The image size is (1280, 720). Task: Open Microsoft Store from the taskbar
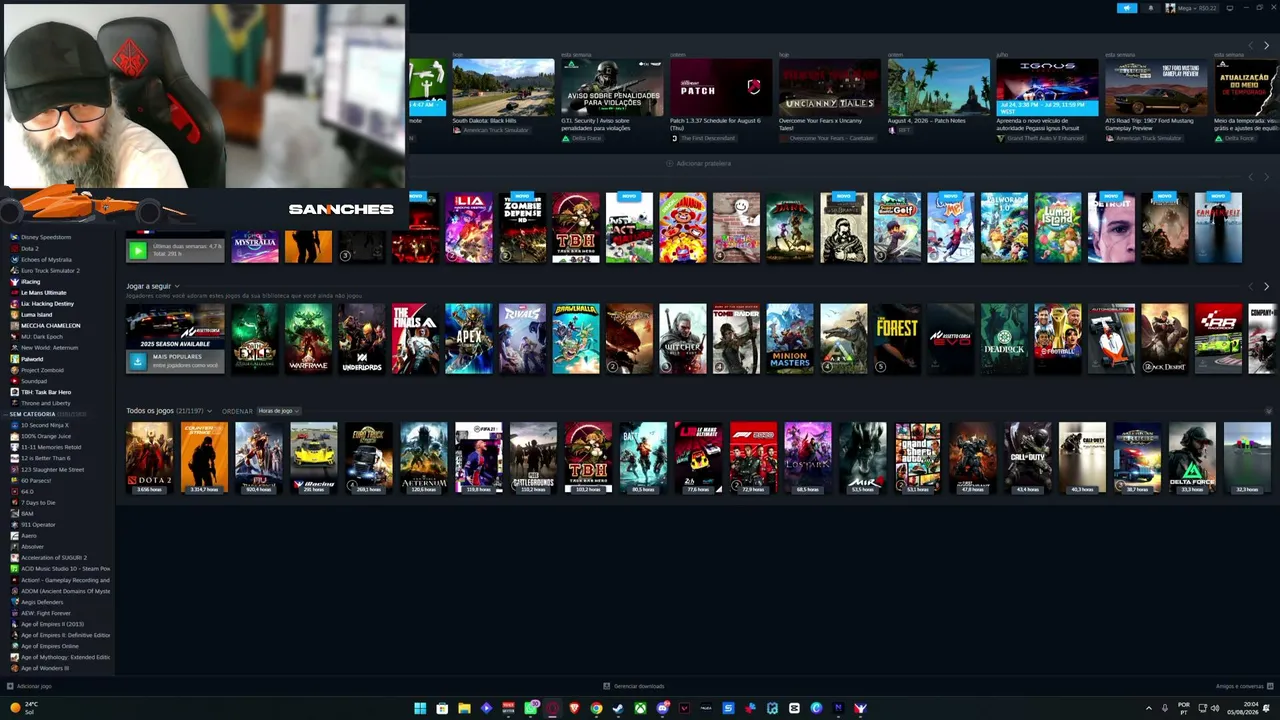pyautogui.click(x=442, y=708)
